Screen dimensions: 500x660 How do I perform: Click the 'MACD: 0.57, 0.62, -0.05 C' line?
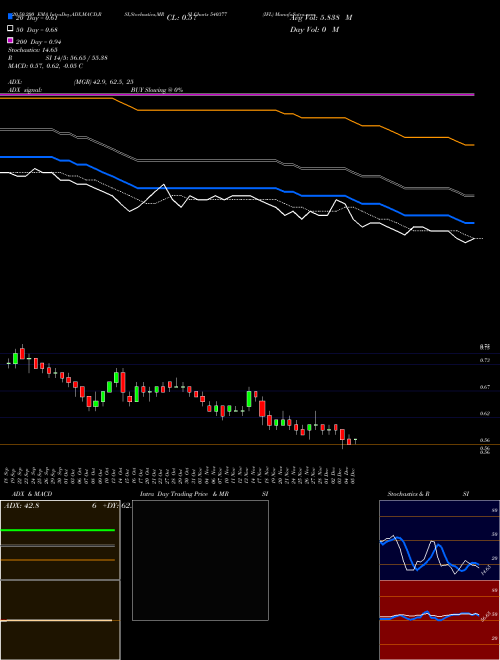[x=45, y=66]
